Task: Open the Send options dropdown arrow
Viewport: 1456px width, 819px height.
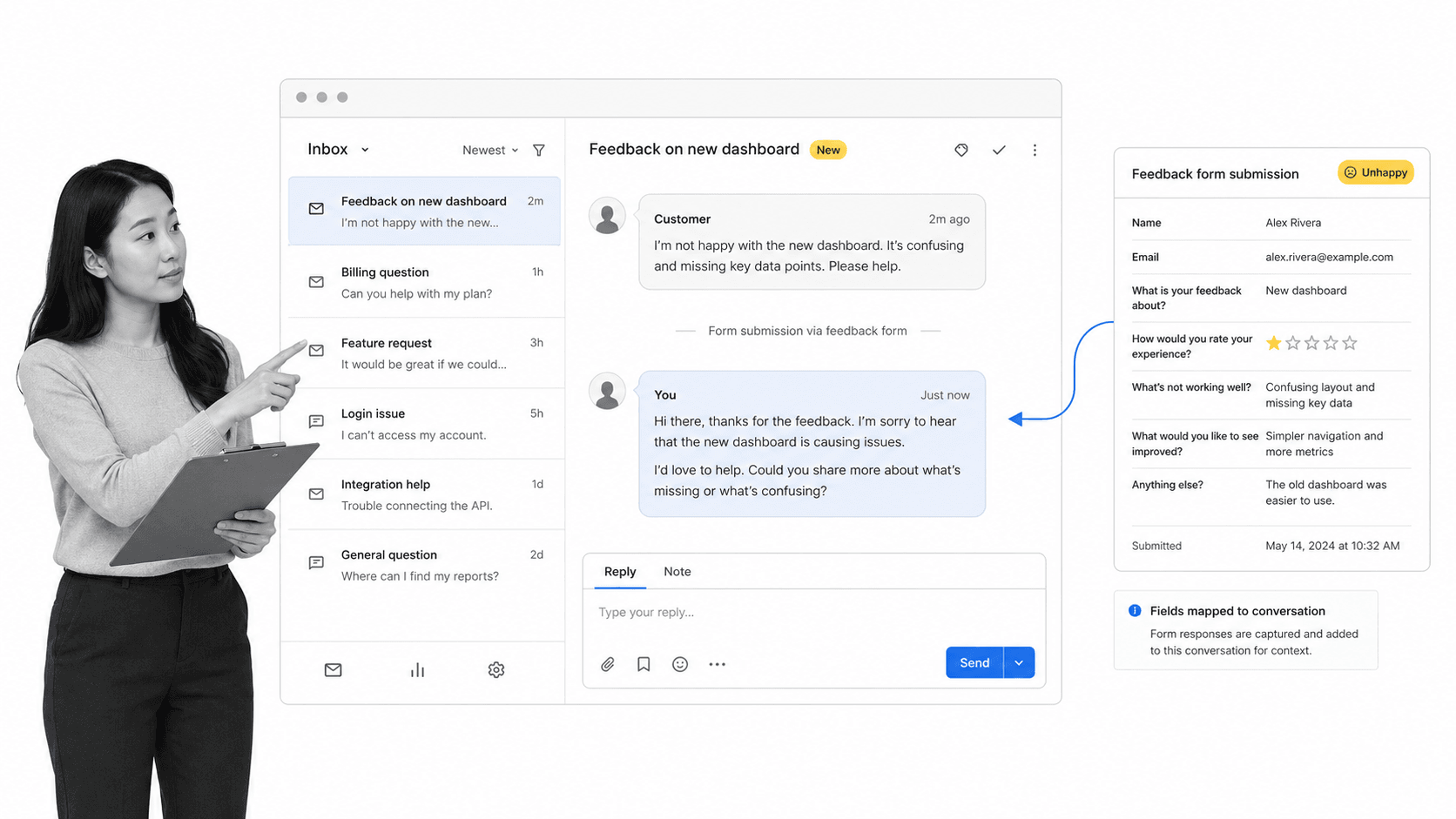Action: click(x=1019, y=663)
